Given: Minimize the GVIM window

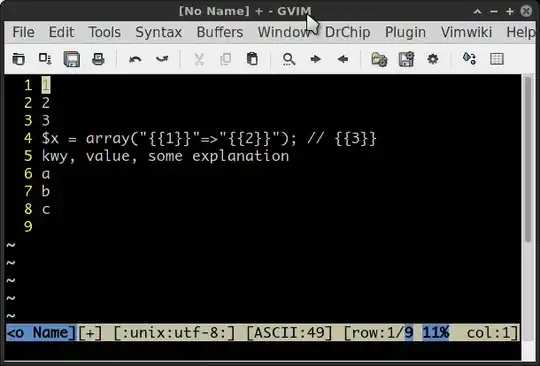Looking at the screenshot, I should coord(494,11).
